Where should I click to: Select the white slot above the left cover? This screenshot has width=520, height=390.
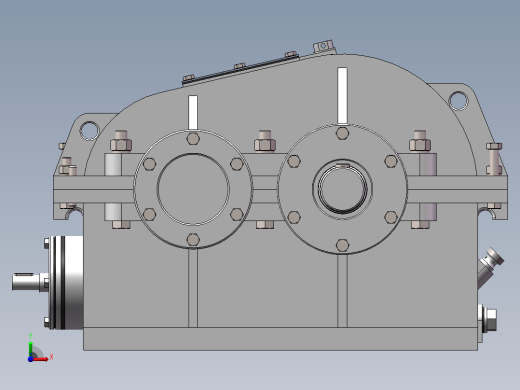point(193,112)
